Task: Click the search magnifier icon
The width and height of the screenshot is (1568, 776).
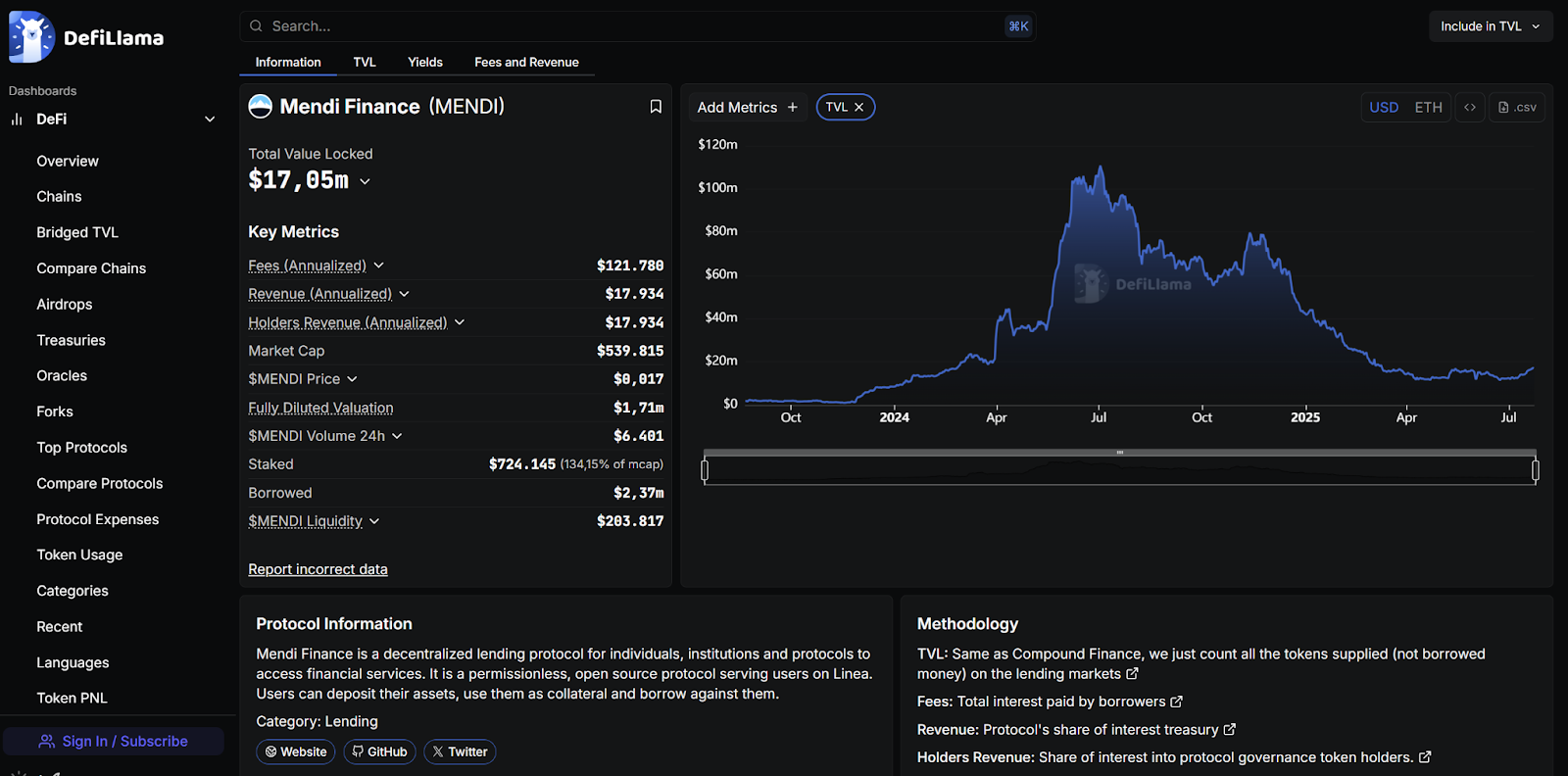Action: 256,26
